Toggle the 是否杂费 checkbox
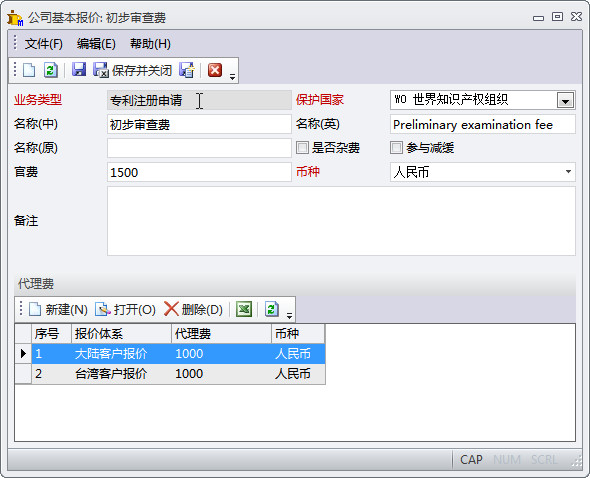 click(302, 148)
